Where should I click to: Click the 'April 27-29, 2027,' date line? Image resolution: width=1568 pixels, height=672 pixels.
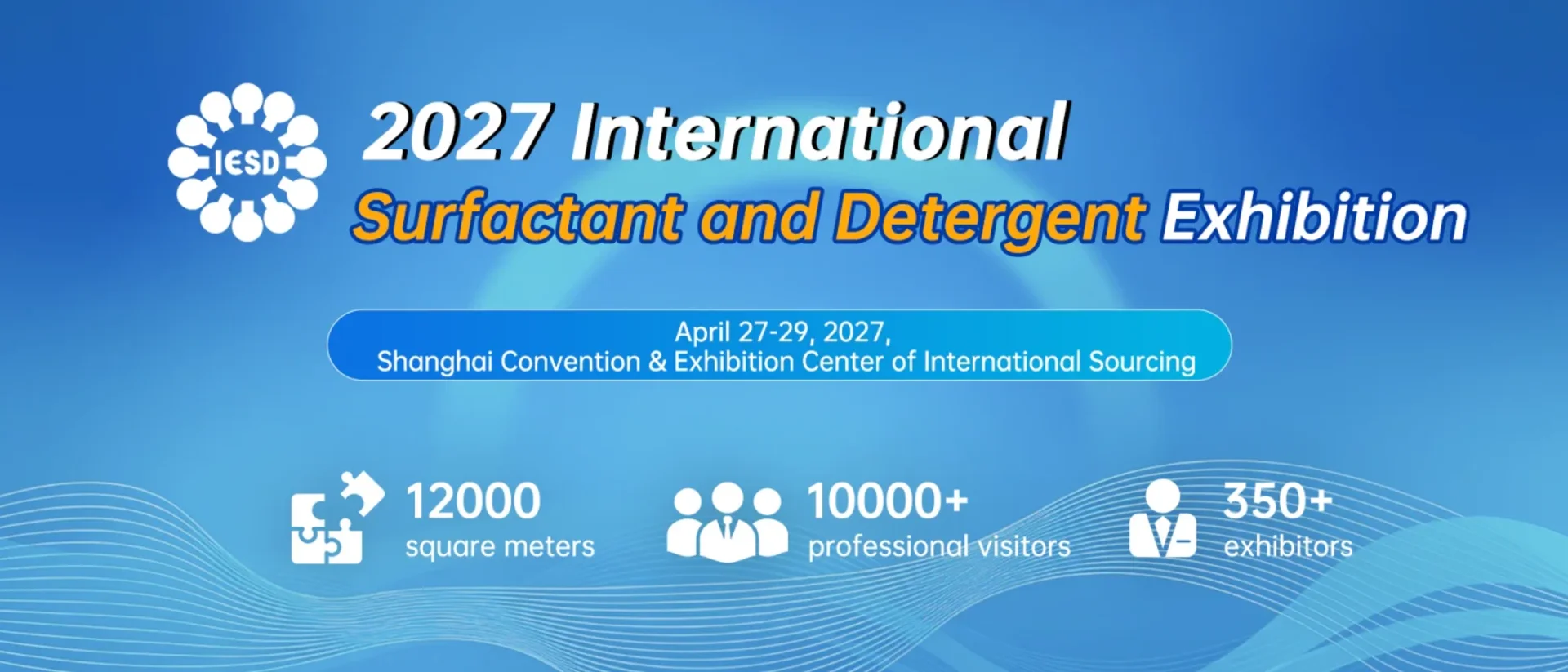pyautogui.click(x=782, y=332)
